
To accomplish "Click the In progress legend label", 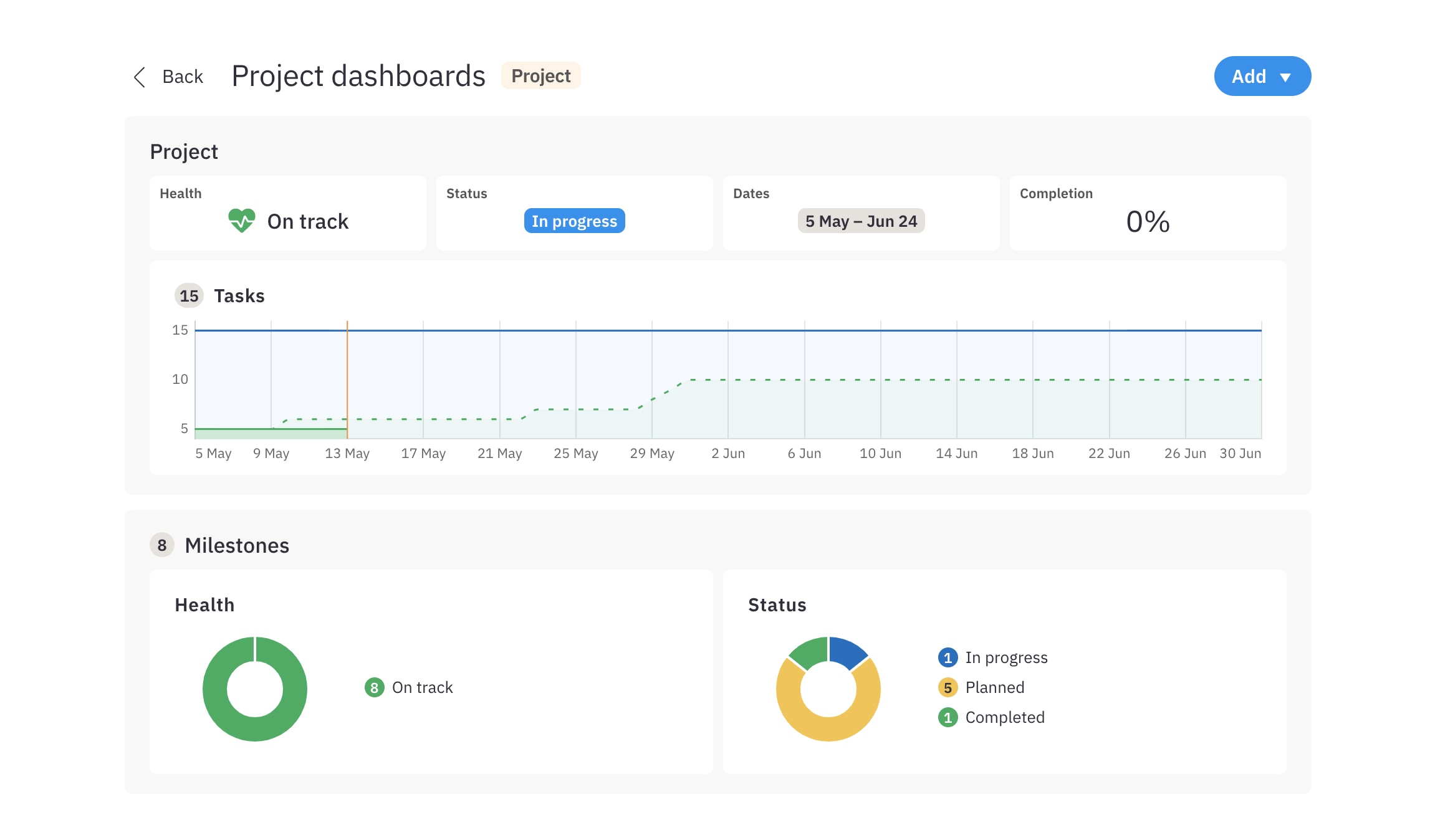I will pyautogui.click(x=1007, y=657).
